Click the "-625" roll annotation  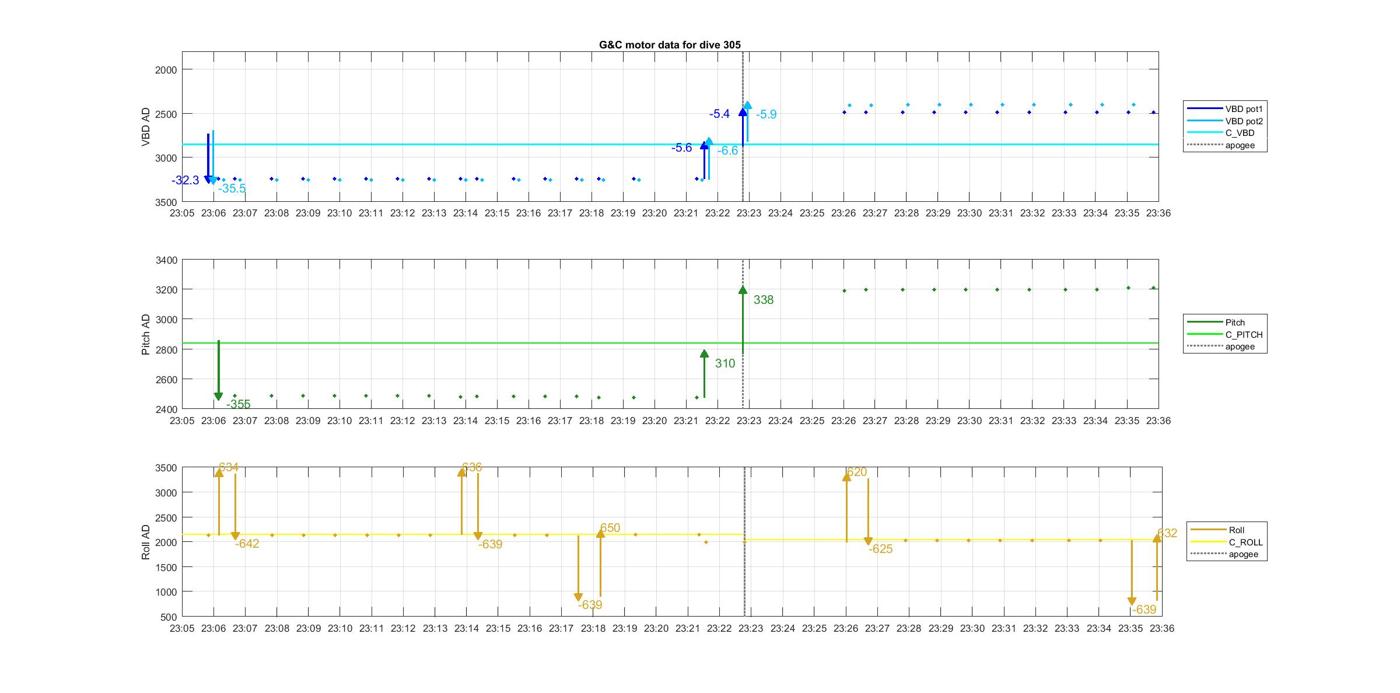[x=881, y=549]
